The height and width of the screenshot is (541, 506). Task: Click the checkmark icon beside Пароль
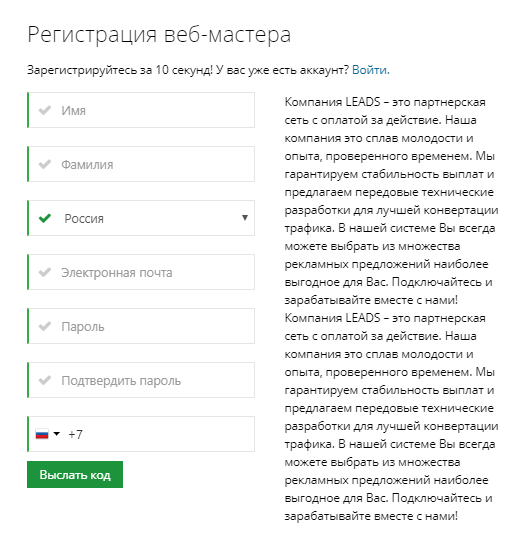pyautogui.click(x=45, y=326)
